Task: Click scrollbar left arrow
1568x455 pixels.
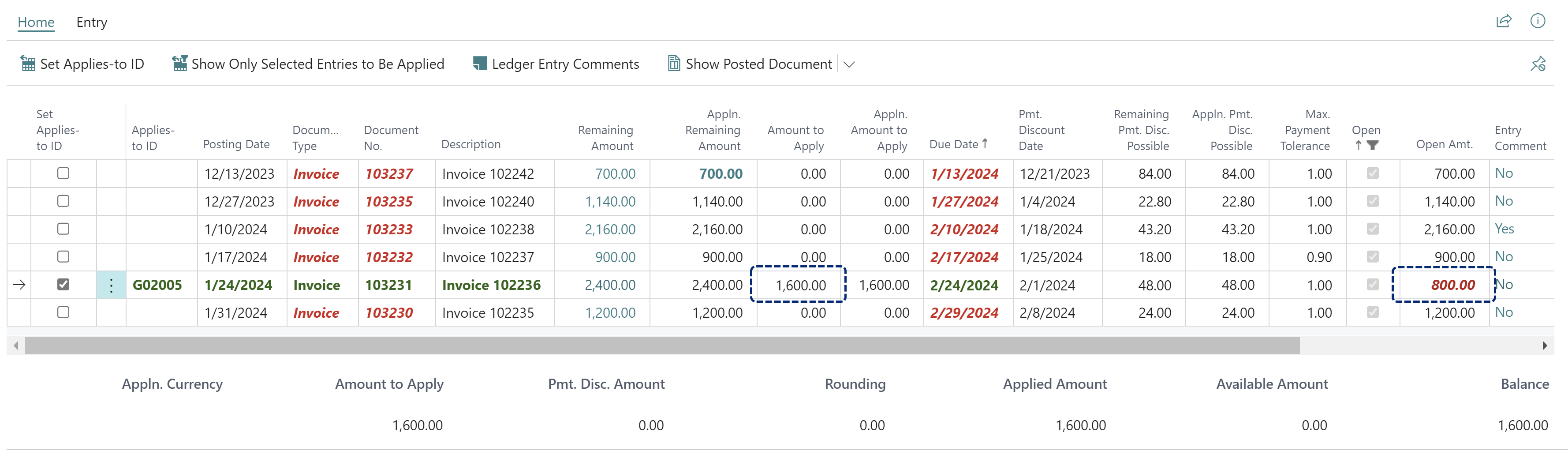Action: 16,346
